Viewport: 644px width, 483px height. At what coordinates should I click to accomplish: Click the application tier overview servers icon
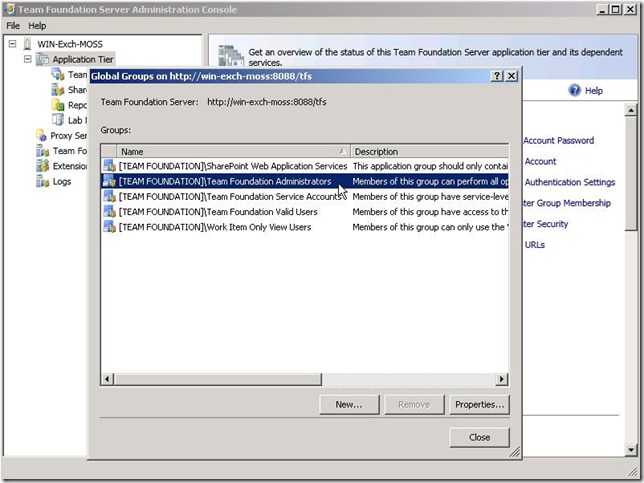point(231,56)
